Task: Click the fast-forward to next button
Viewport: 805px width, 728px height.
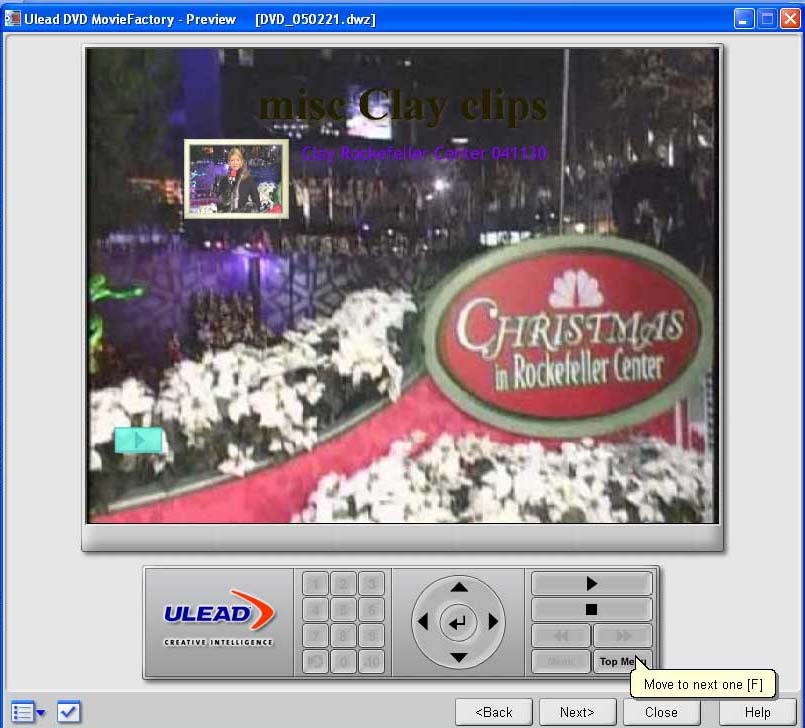Action: (x=623, y=636)
